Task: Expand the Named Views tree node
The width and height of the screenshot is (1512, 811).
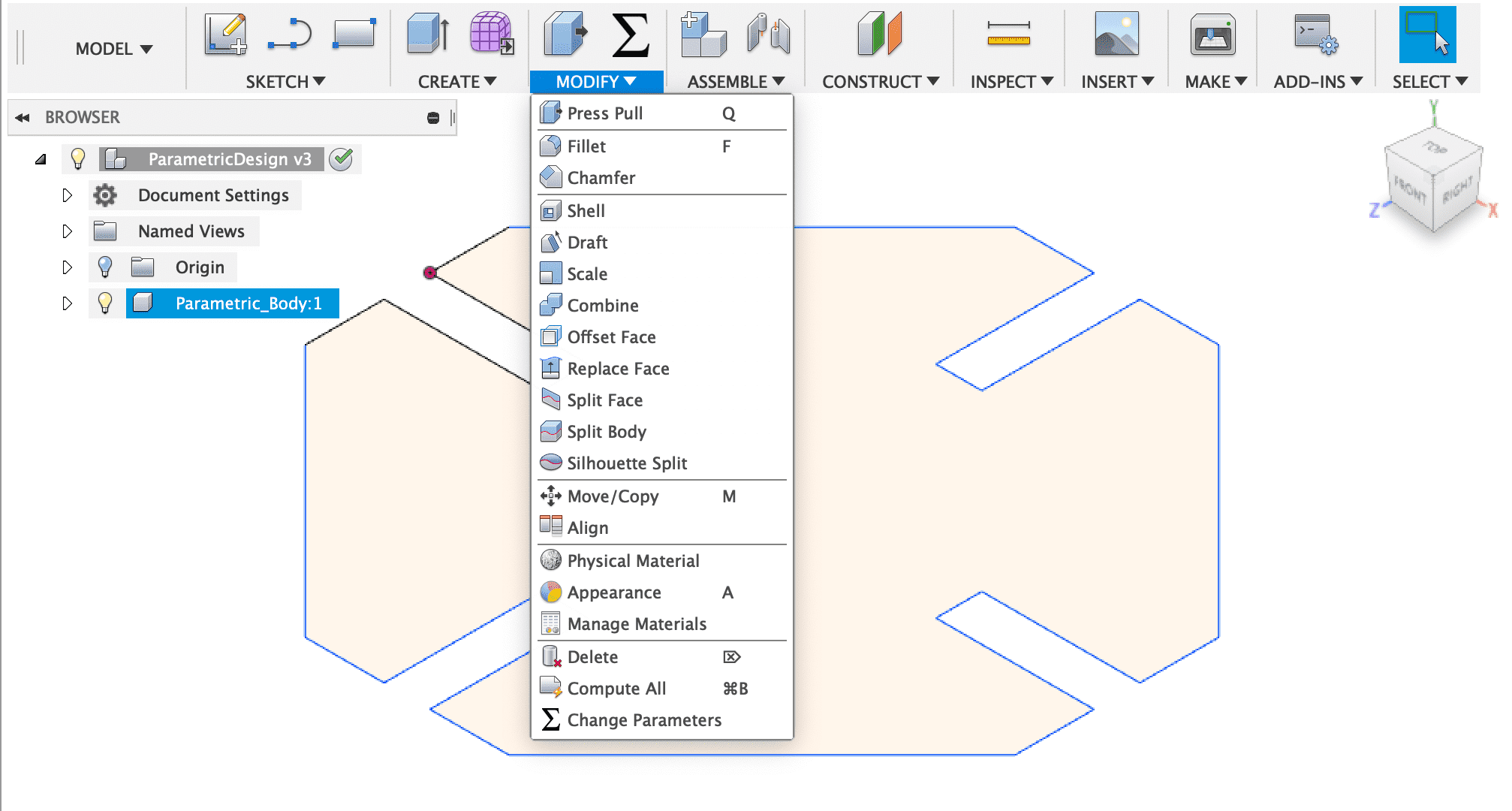Action: tap(67, 231)
